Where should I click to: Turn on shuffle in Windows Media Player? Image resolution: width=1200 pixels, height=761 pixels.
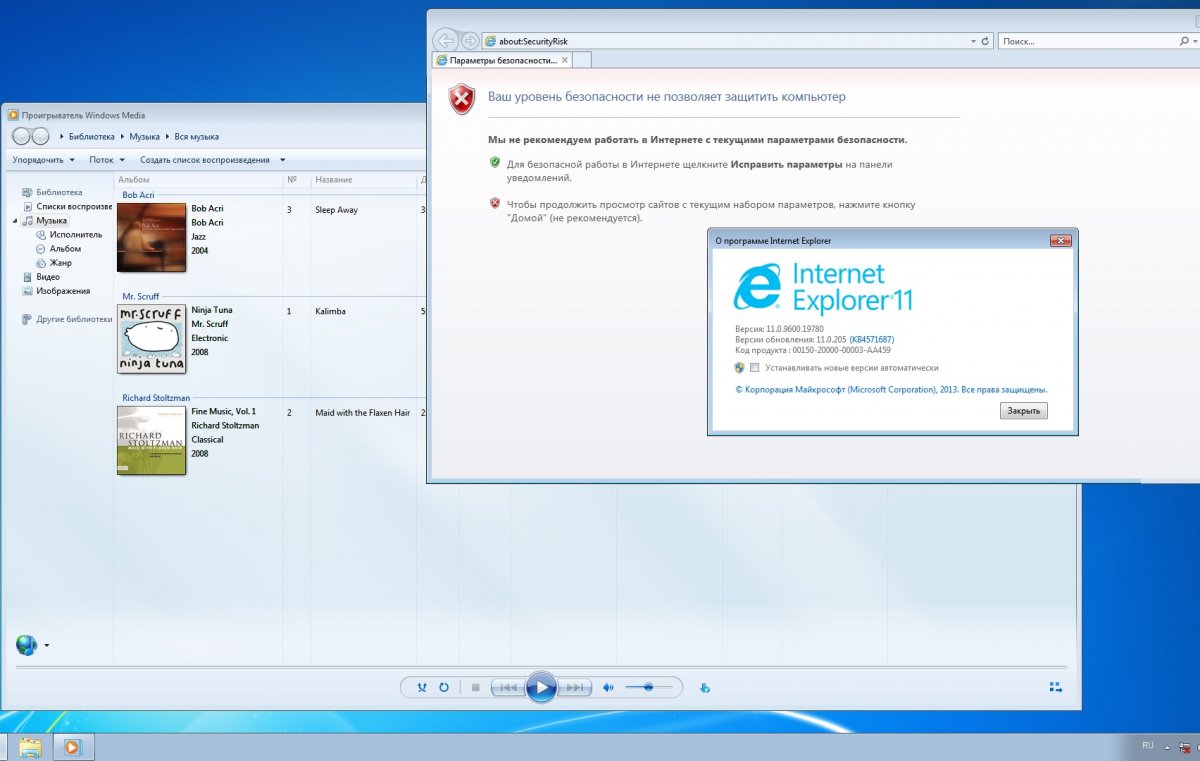421,688
